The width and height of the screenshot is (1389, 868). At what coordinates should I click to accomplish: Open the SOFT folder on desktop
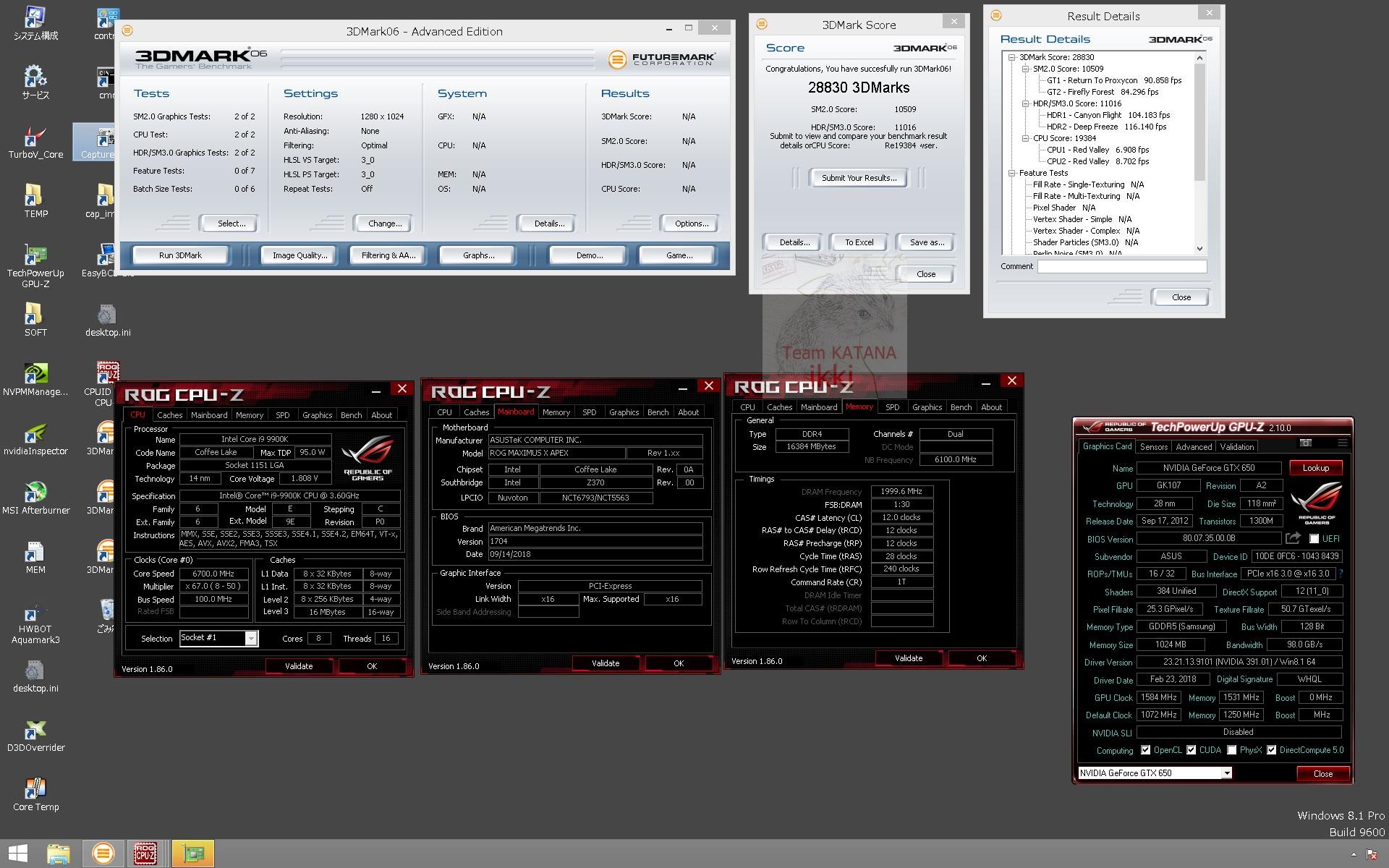coord(35,320)
